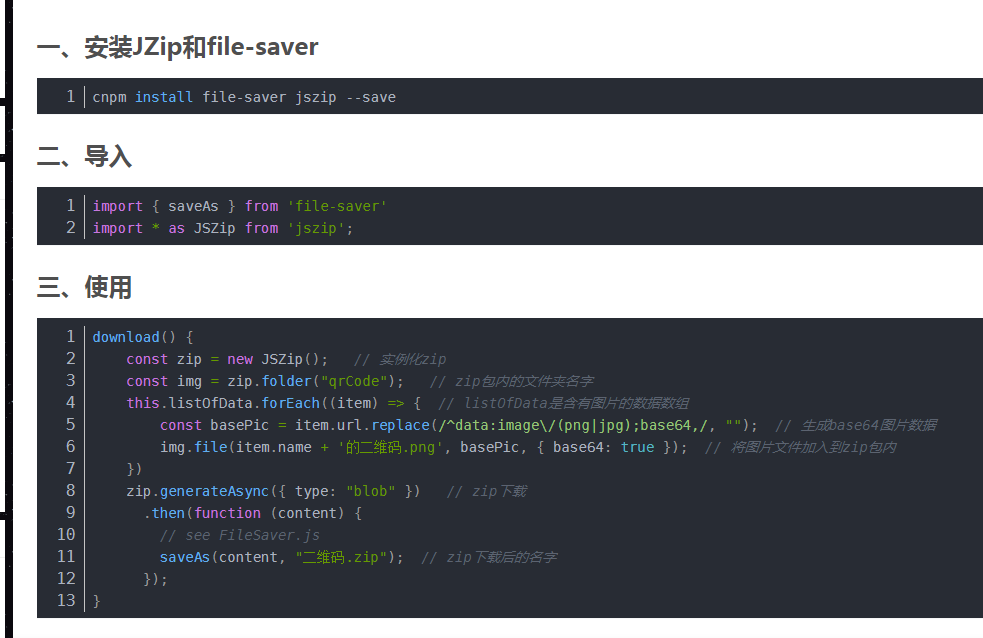Click heading 二、导入

click(x=85, y=157)
